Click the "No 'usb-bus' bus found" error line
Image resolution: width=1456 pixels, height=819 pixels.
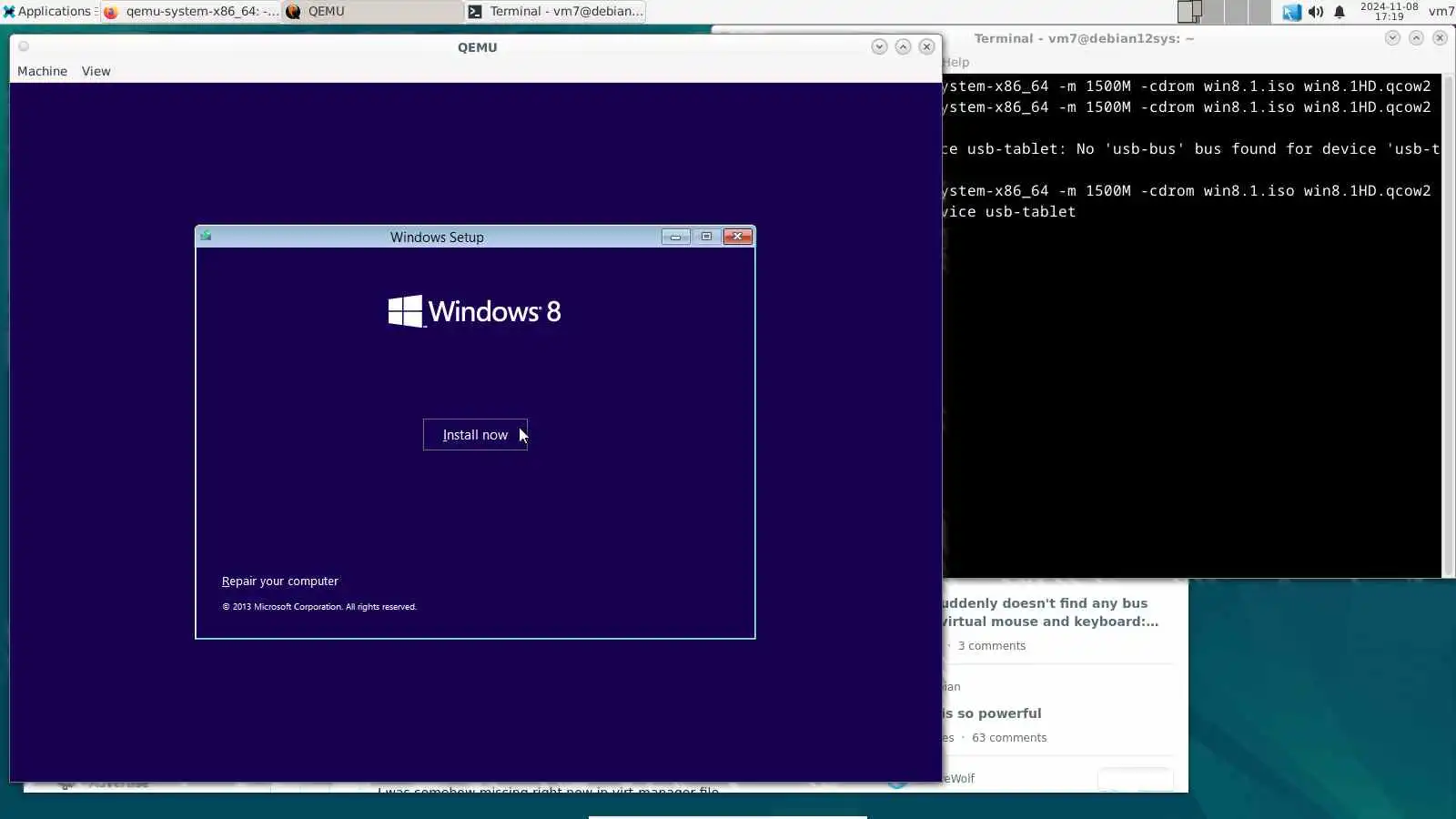coord(1191,148)
